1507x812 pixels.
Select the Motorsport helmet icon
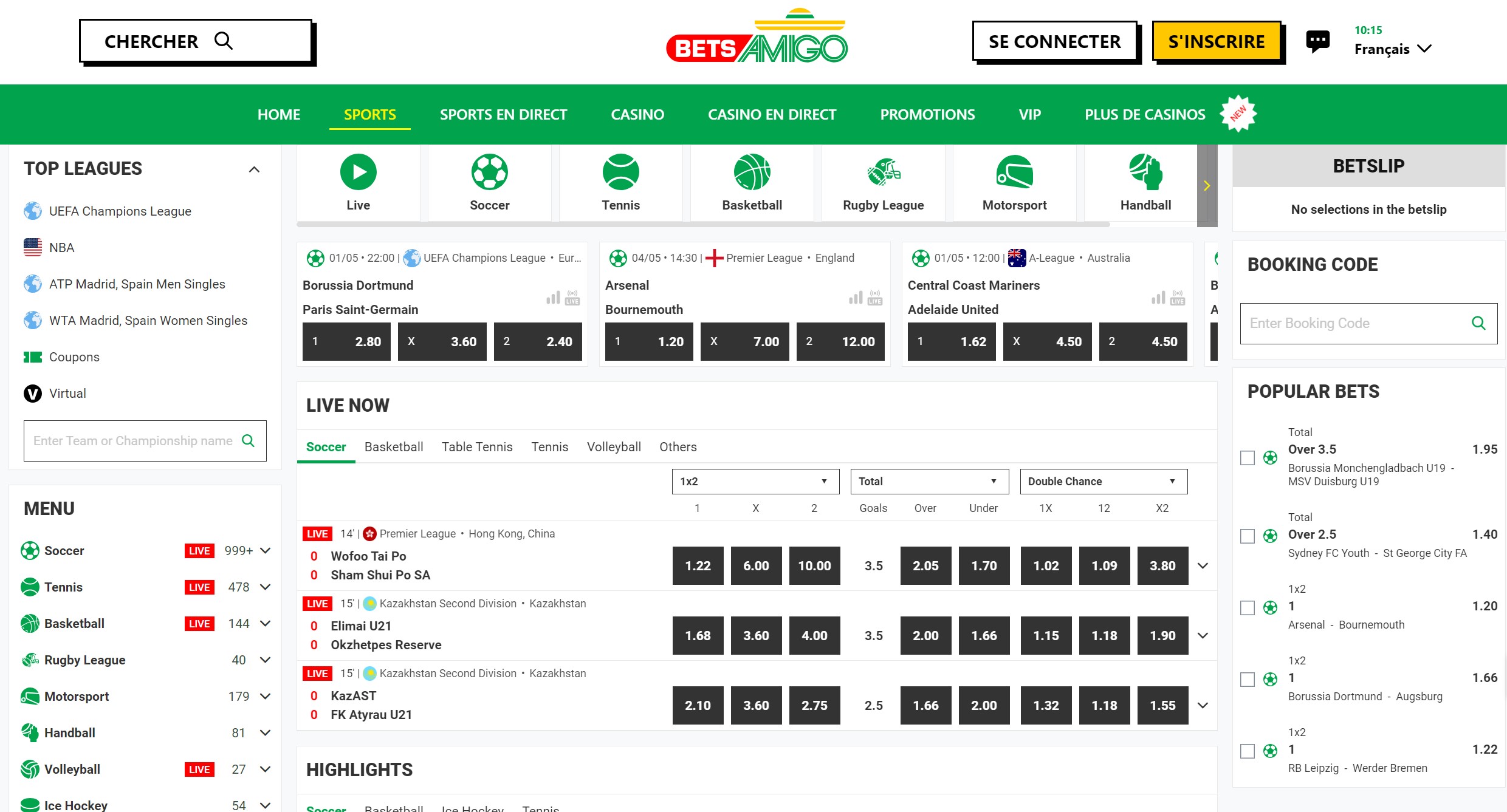click(1014, 172)
